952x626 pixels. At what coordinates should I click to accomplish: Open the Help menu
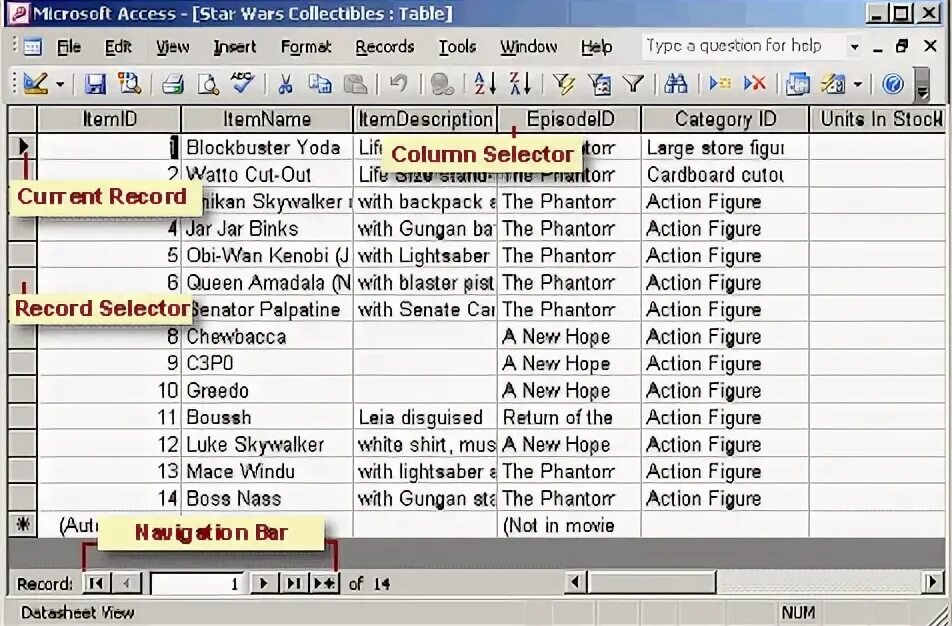click(x=596, y=47)
